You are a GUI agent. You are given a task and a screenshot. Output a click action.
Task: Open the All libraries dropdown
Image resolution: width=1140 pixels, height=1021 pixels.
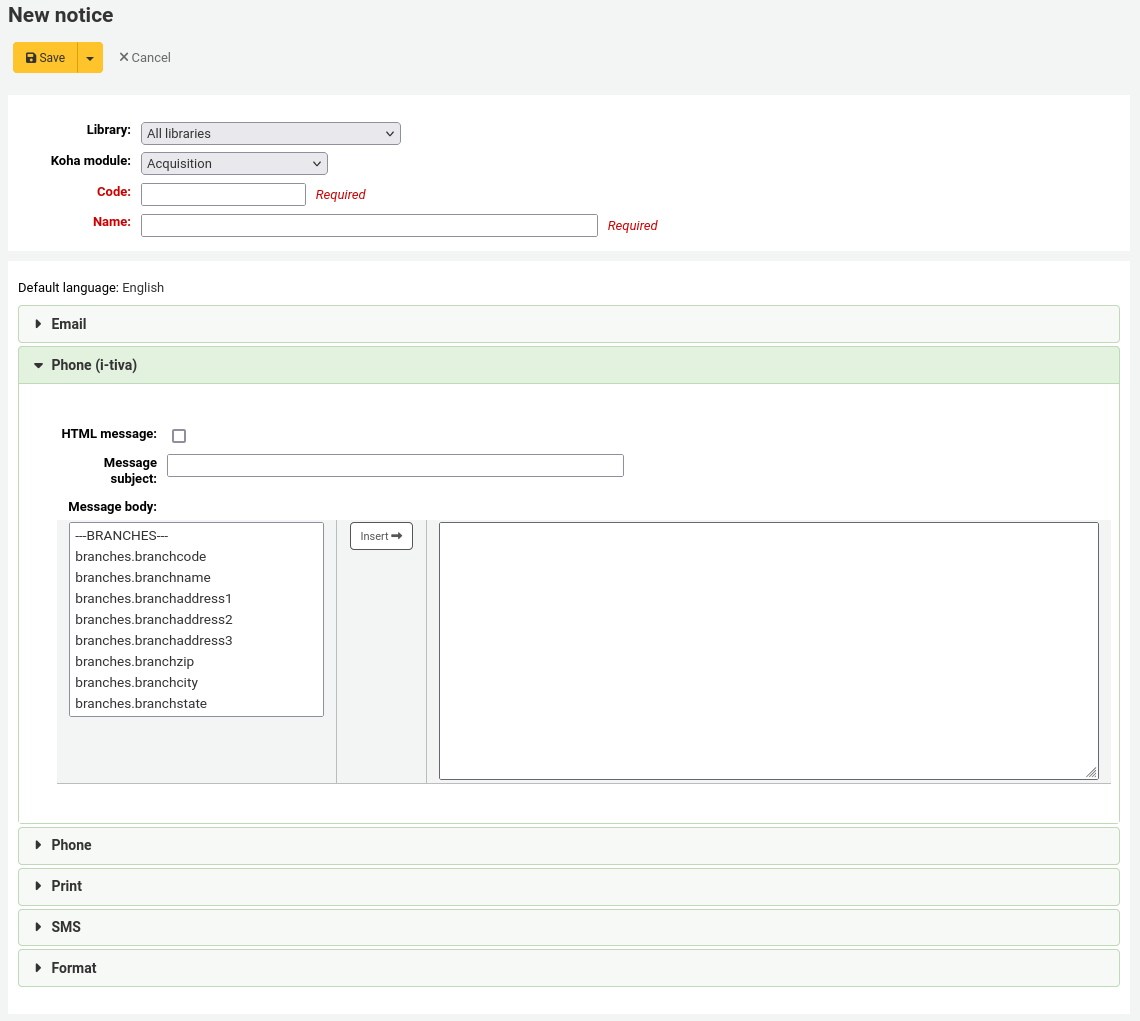(270, 133)
